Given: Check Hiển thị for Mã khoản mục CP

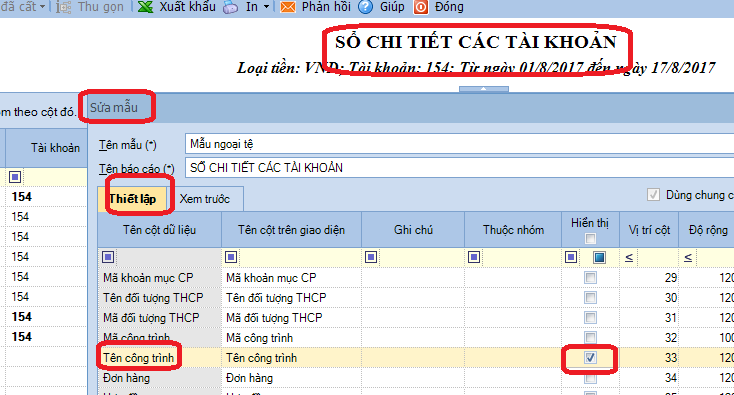Looking at the screenshot, I should (x=590, y=278).
